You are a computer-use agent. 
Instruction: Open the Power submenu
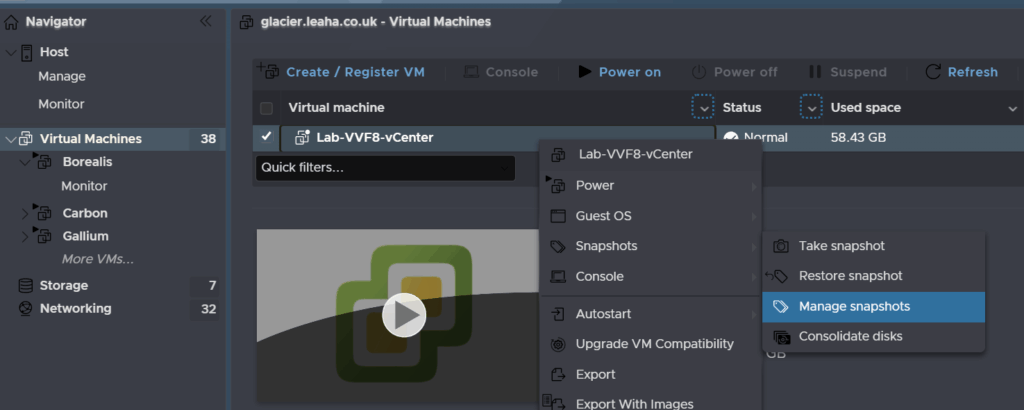(650, 186)
